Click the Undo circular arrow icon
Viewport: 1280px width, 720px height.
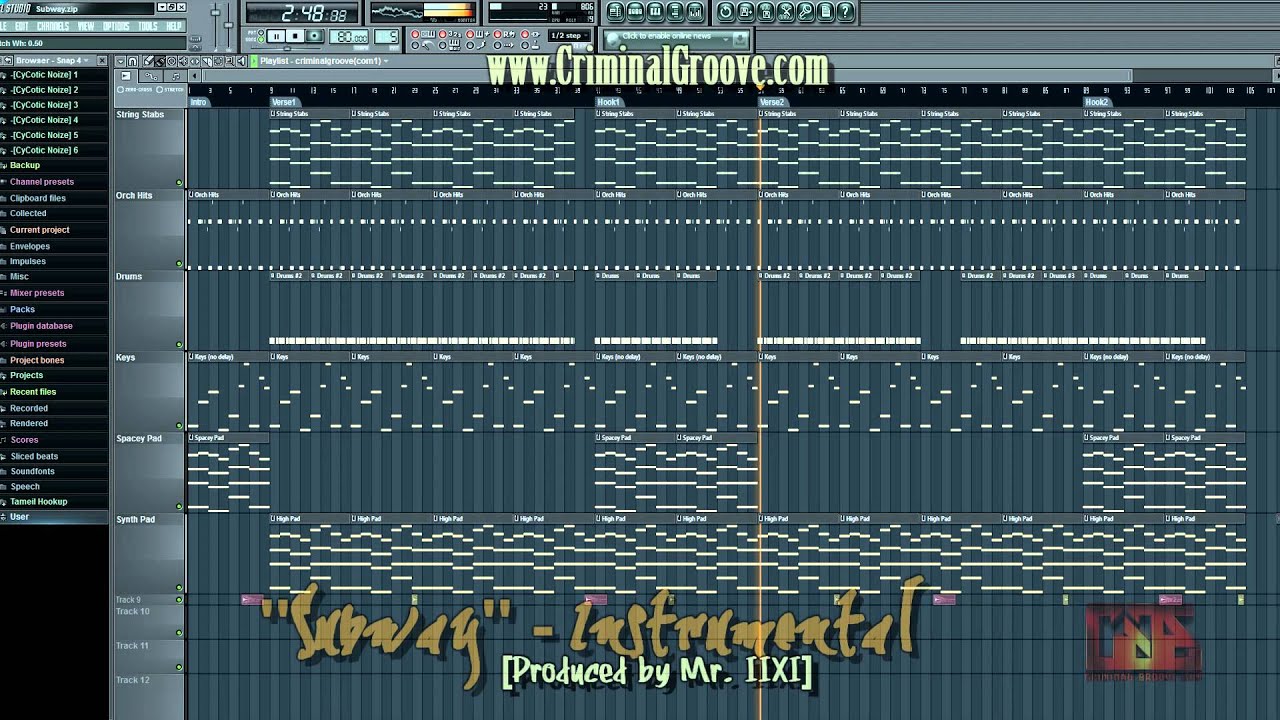click(726, 12)
